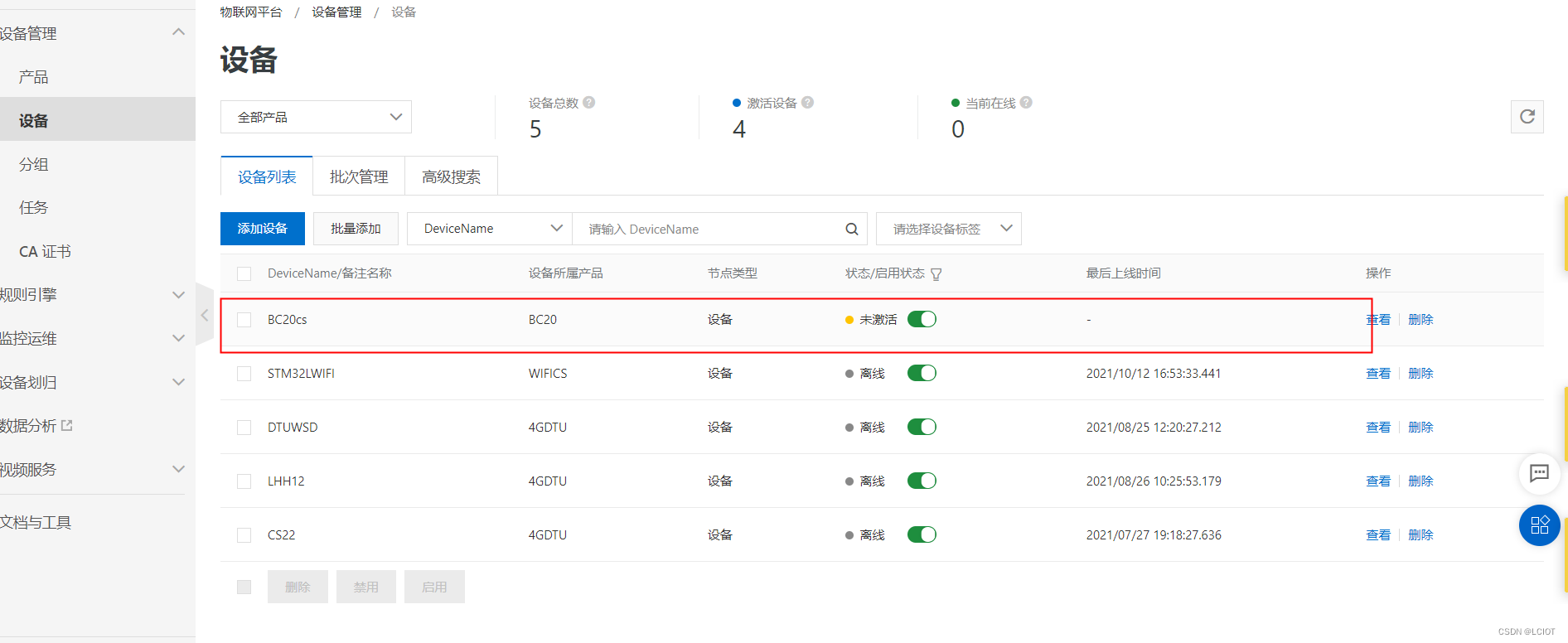Click the WIFICS product cell
The width and height of the screenshot is (1568, 643).
click(548, 374)
